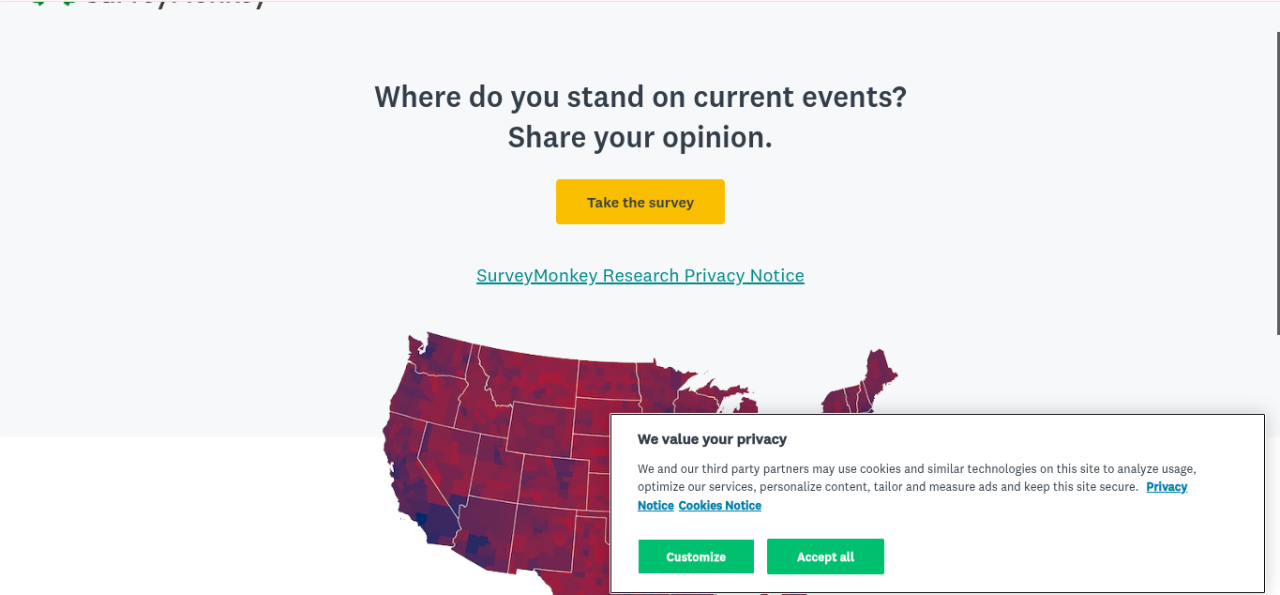Click the We value your privacy heading
The image size is (1280, 595).
pos(712,439)
